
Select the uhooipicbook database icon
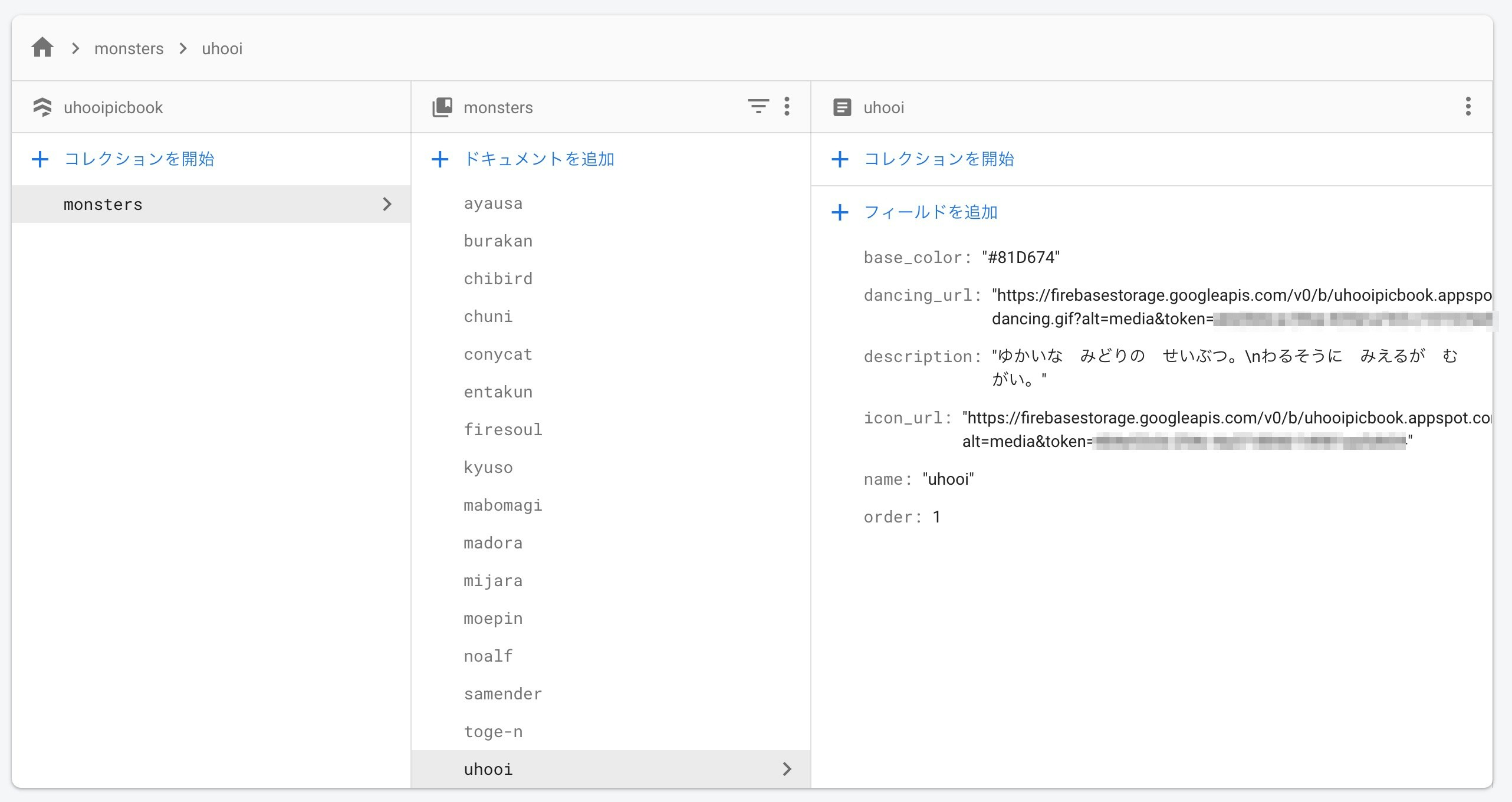43,107
